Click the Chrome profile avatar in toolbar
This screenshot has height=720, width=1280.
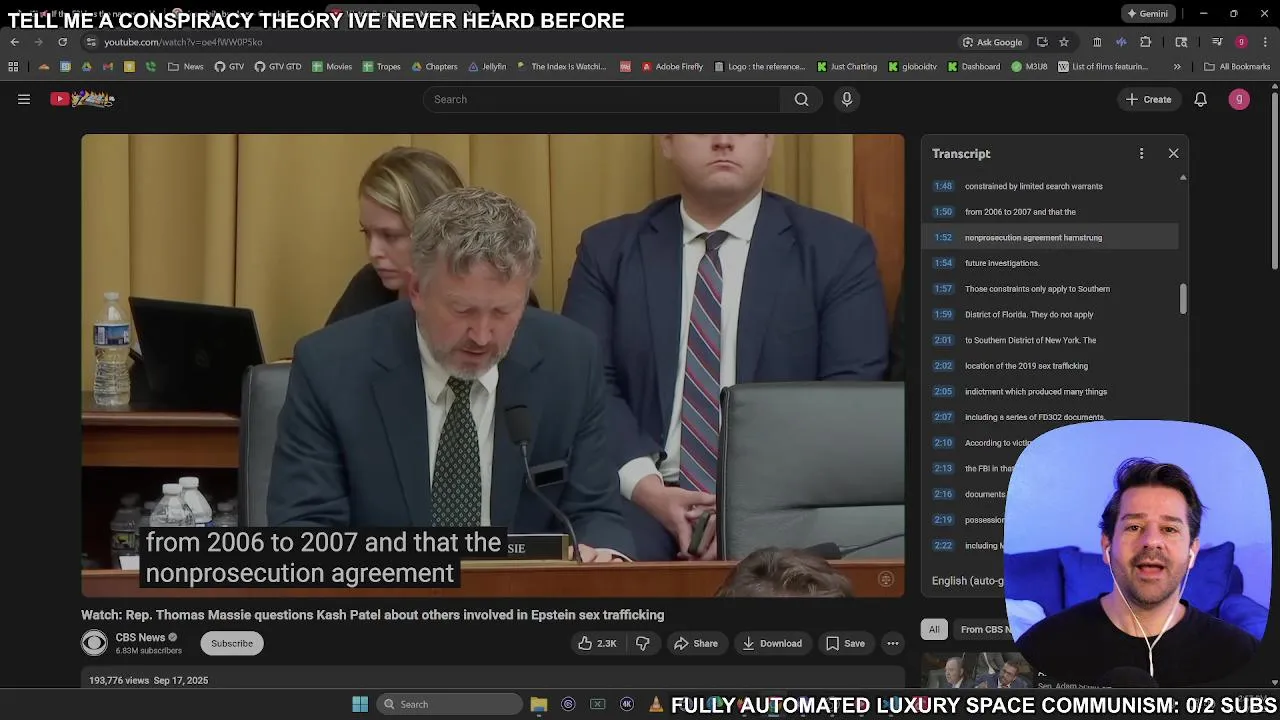(x=1241, y=42)
